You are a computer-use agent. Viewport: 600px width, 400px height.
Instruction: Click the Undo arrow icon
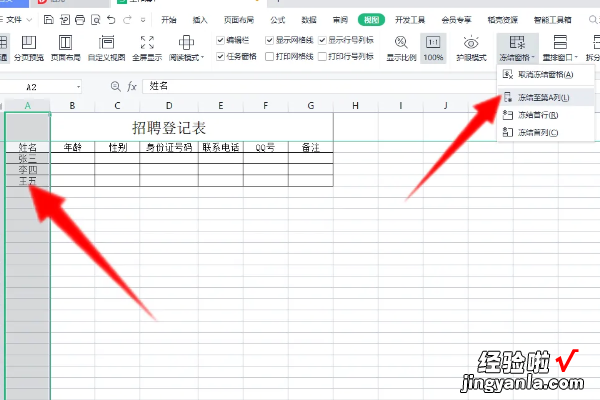coord(111,20)
